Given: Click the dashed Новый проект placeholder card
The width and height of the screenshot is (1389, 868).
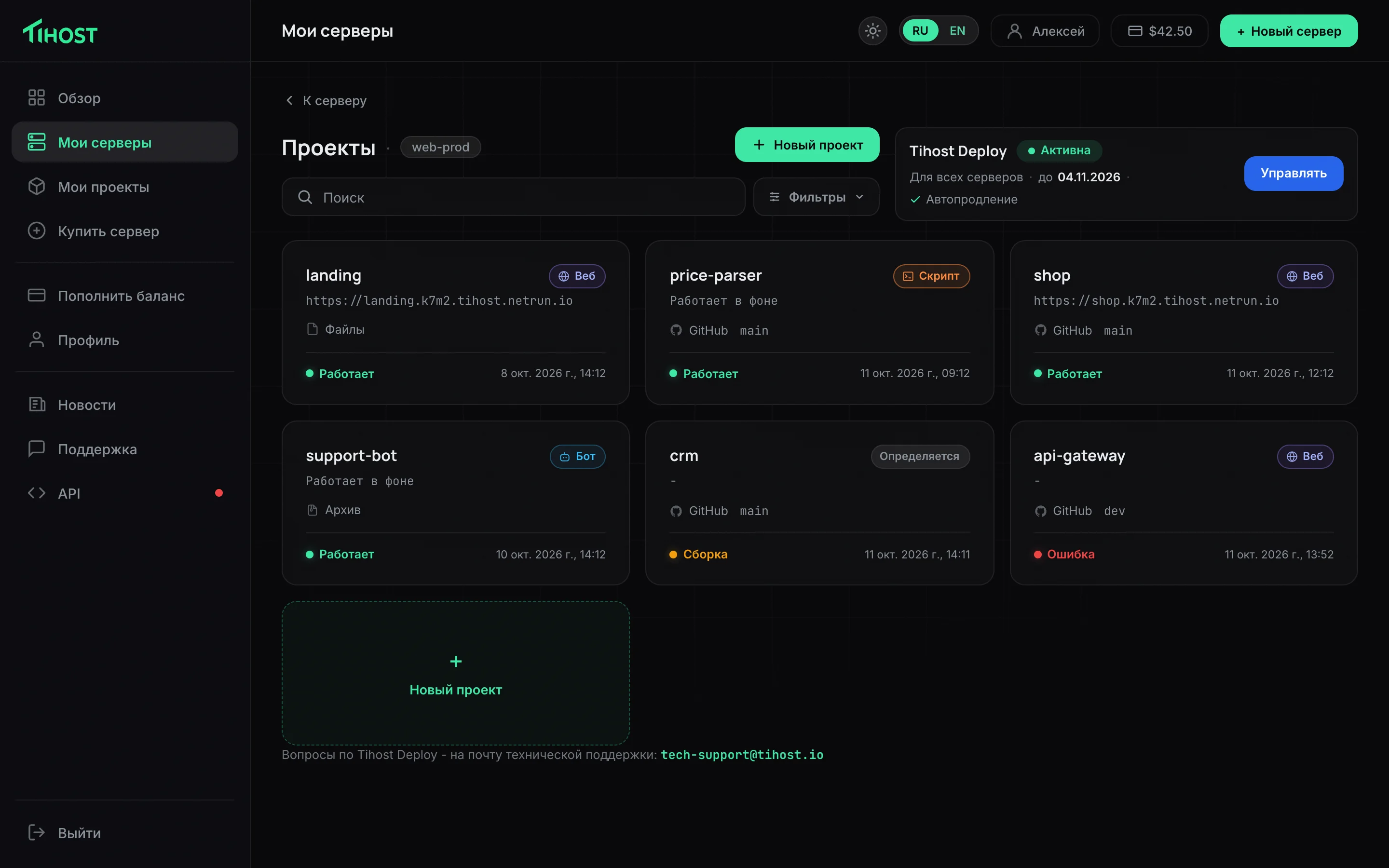Looking at the screenshot, I should (455, 673).
